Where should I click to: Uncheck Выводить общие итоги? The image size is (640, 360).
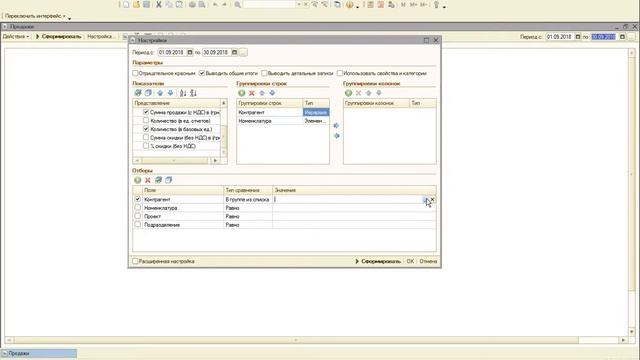(x=202, y=73)
